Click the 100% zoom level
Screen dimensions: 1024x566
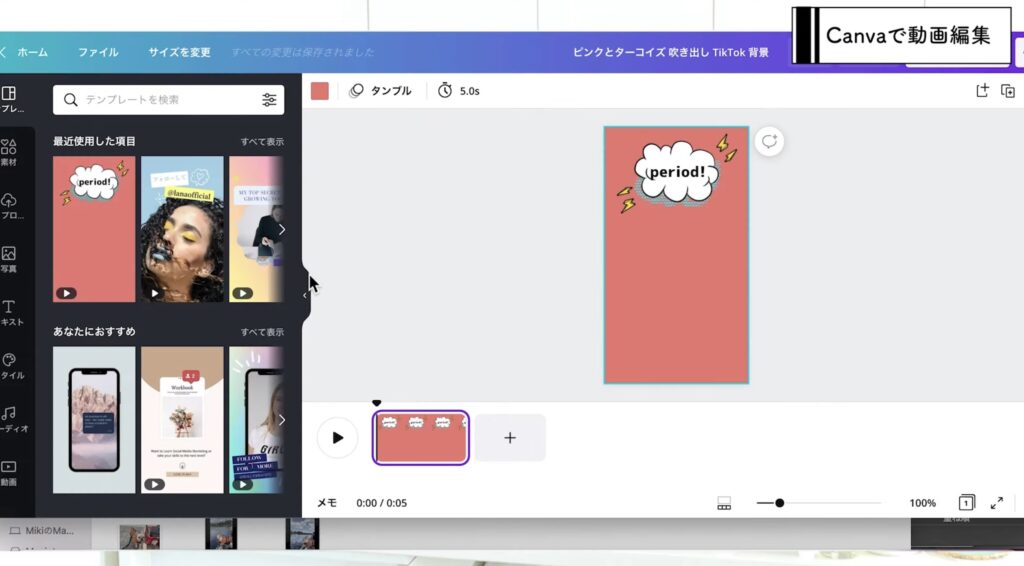click(922, 503)
